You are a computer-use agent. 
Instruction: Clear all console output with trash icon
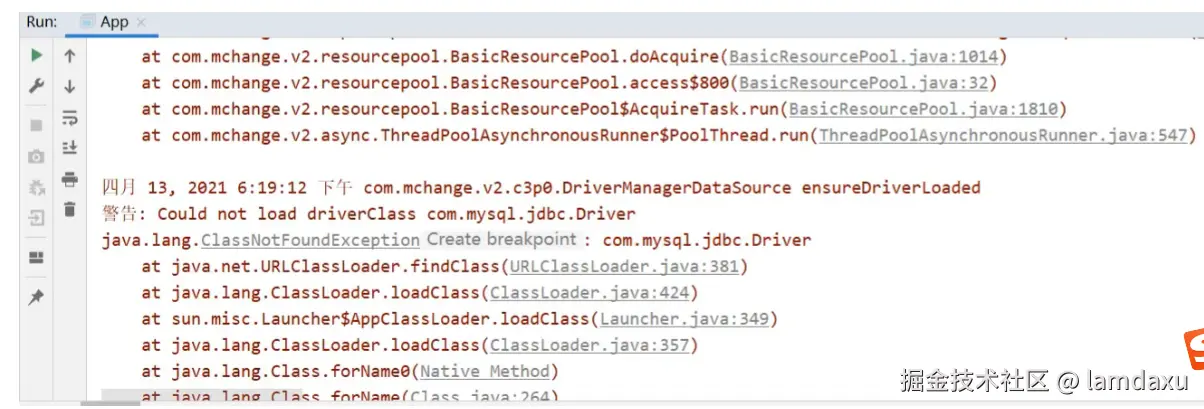point(69,209)
